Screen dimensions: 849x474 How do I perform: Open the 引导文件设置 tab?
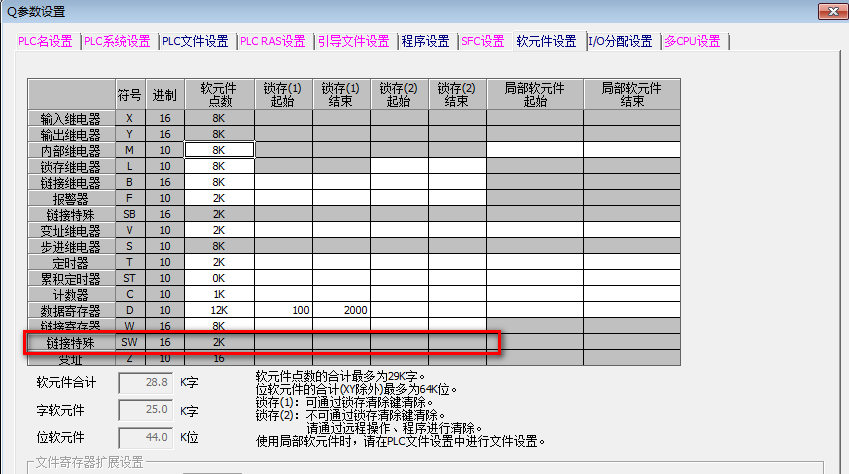[x=354, y=41]
